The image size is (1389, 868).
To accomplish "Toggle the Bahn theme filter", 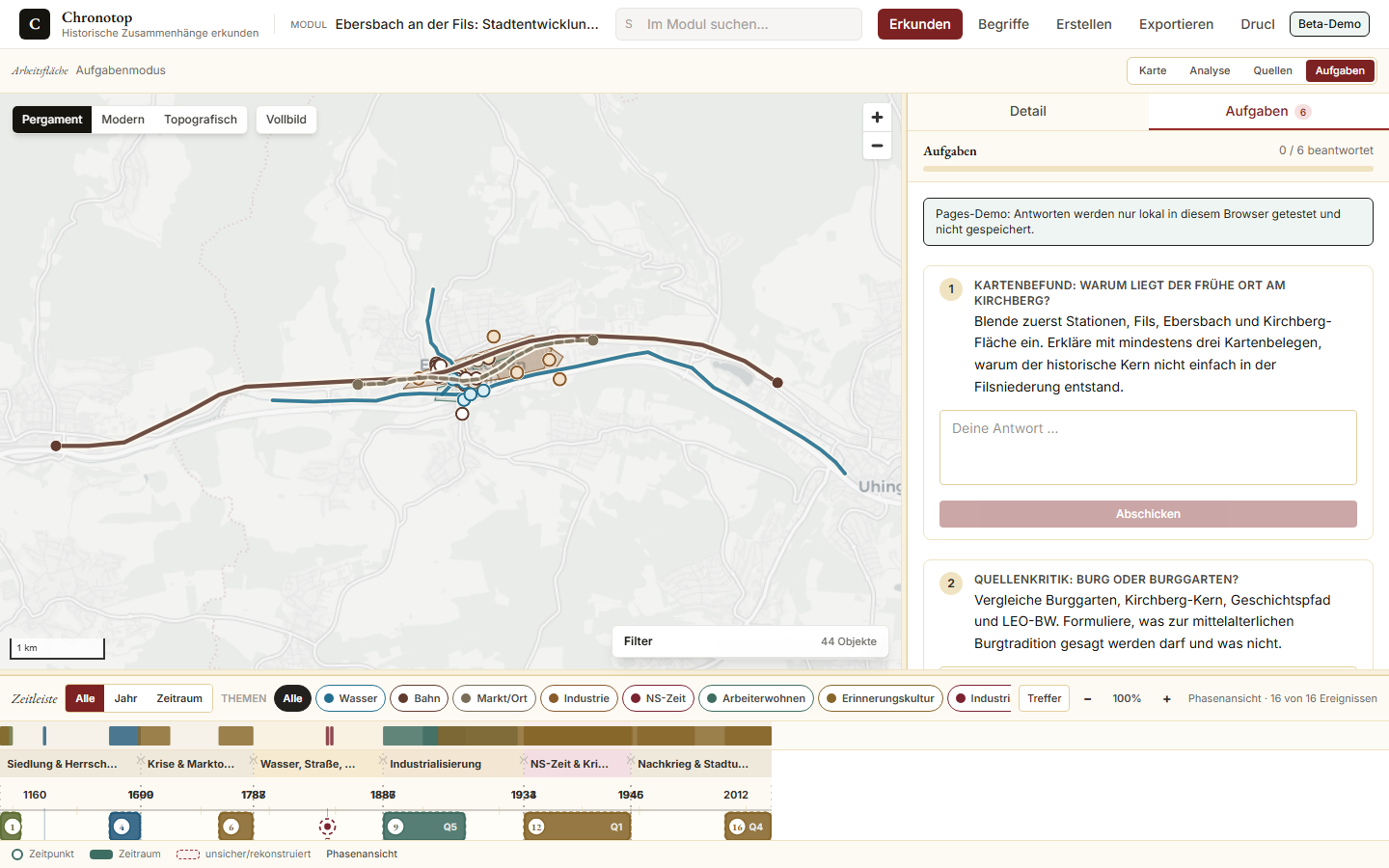I will coord(420,698).
